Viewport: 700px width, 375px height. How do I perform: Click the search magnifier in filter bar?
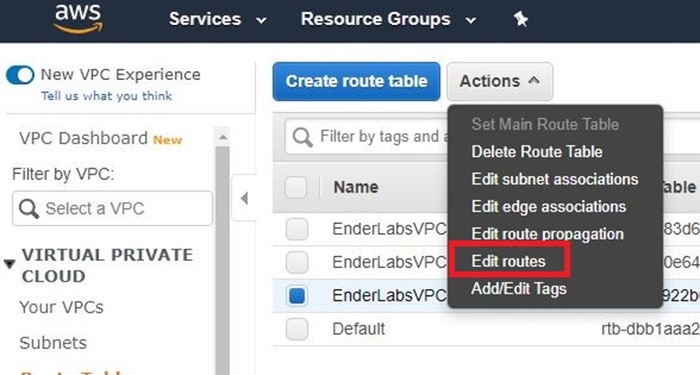tap(302, 137)
